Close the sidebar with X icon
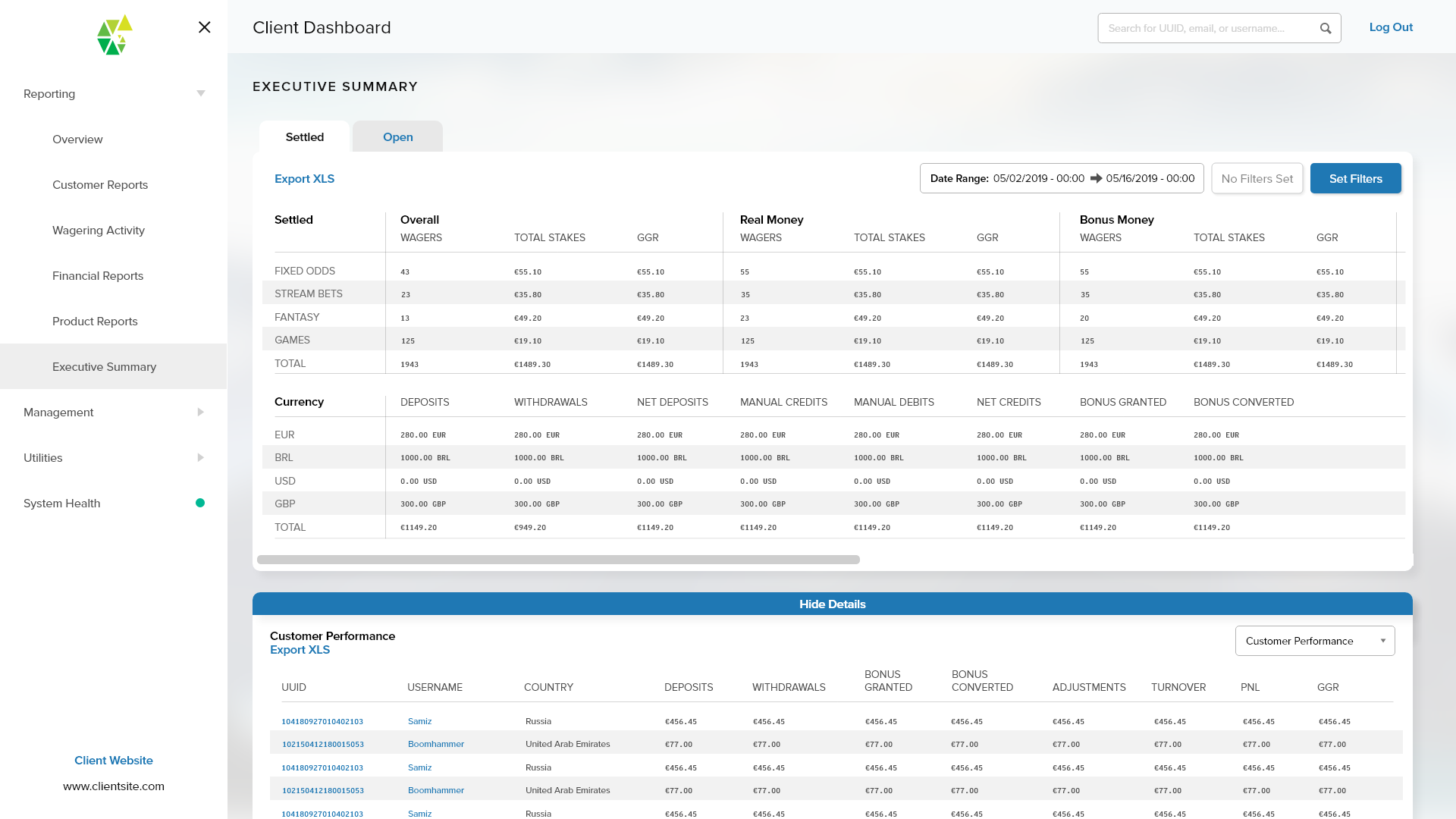 point(204,27)
